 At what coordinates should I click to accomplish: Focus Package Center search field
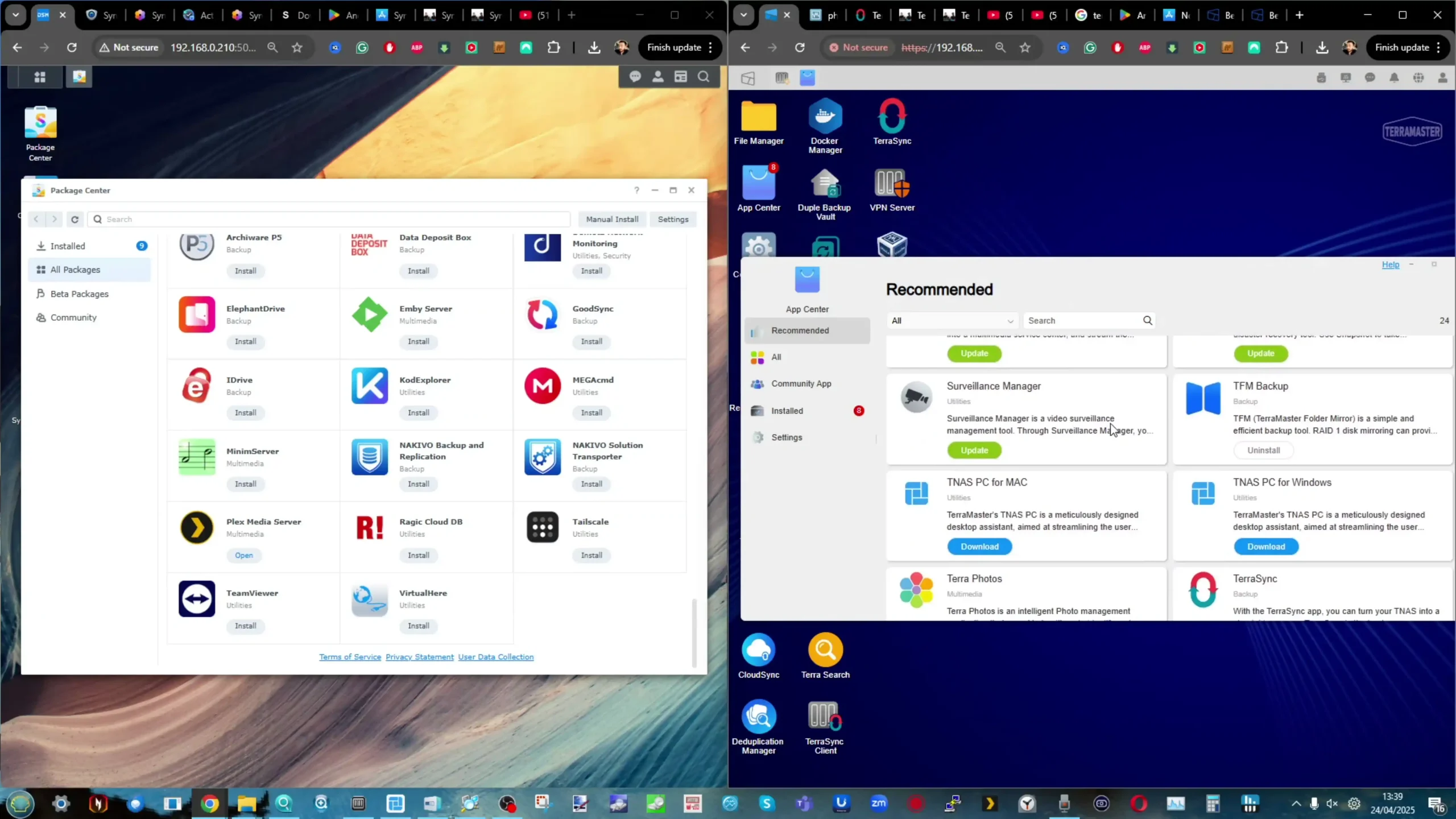click(x=329, y=219)
